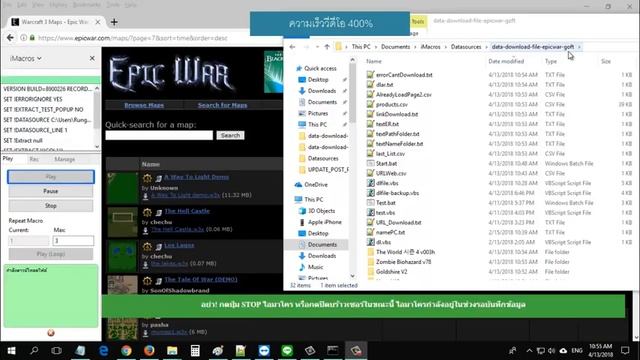Click the OneDrive cloud icon in navigation pane
The image size is (640, 360).
[x=298, y=184]
